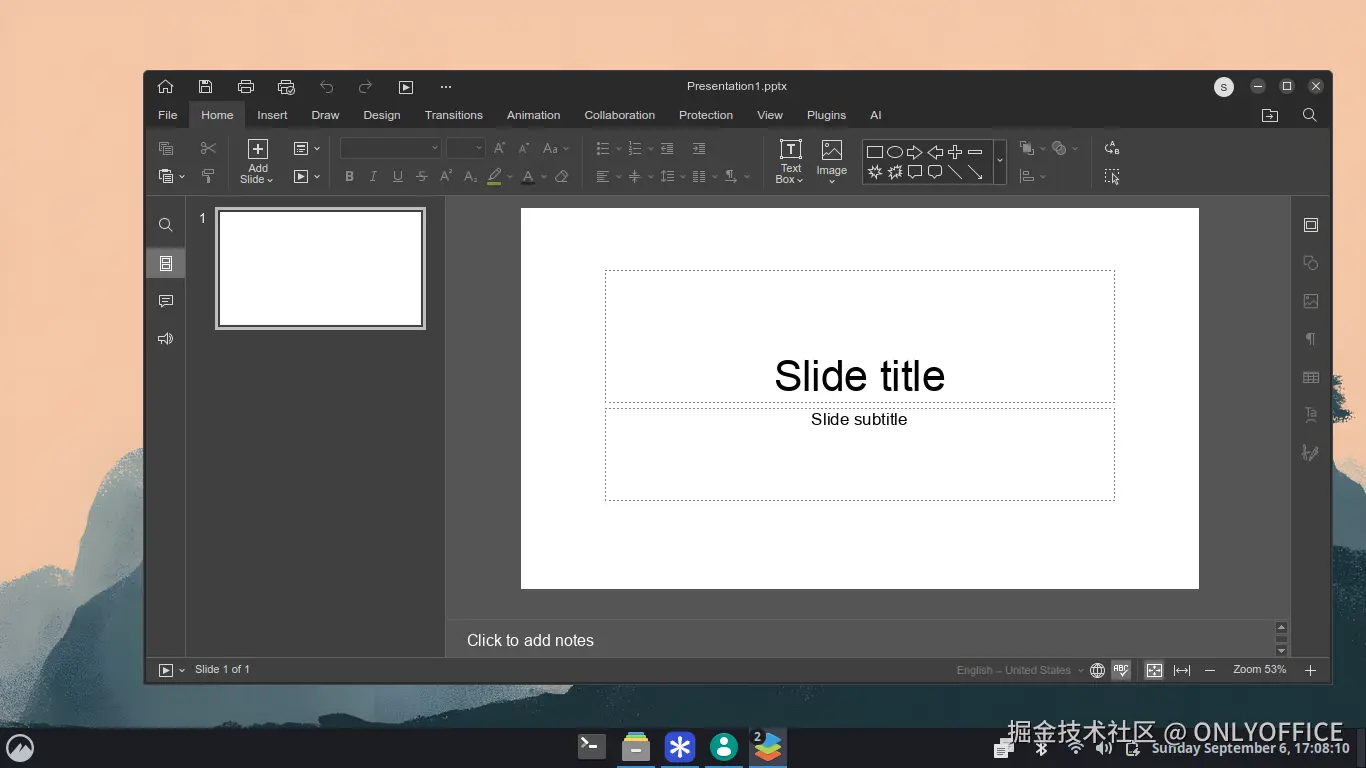Image resolution: width=1366 pixels, height=768 pixels.
Task: Open the Feedback megaphone icon in left sidebar
Action: pyautogui.click(x=166, y=339)
